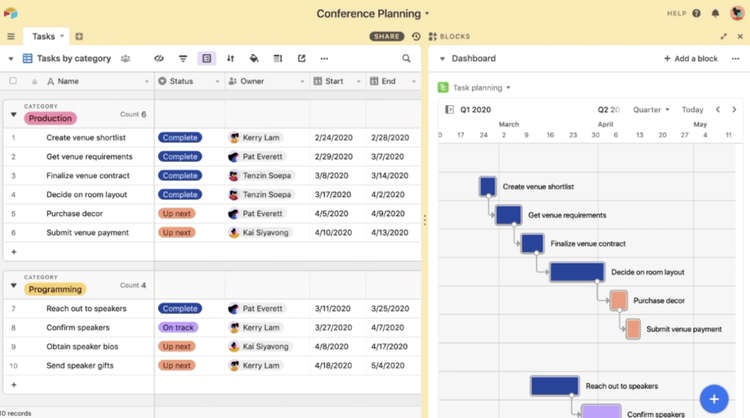Click the group records icon

pyautogui.click(x=207, y=59)
